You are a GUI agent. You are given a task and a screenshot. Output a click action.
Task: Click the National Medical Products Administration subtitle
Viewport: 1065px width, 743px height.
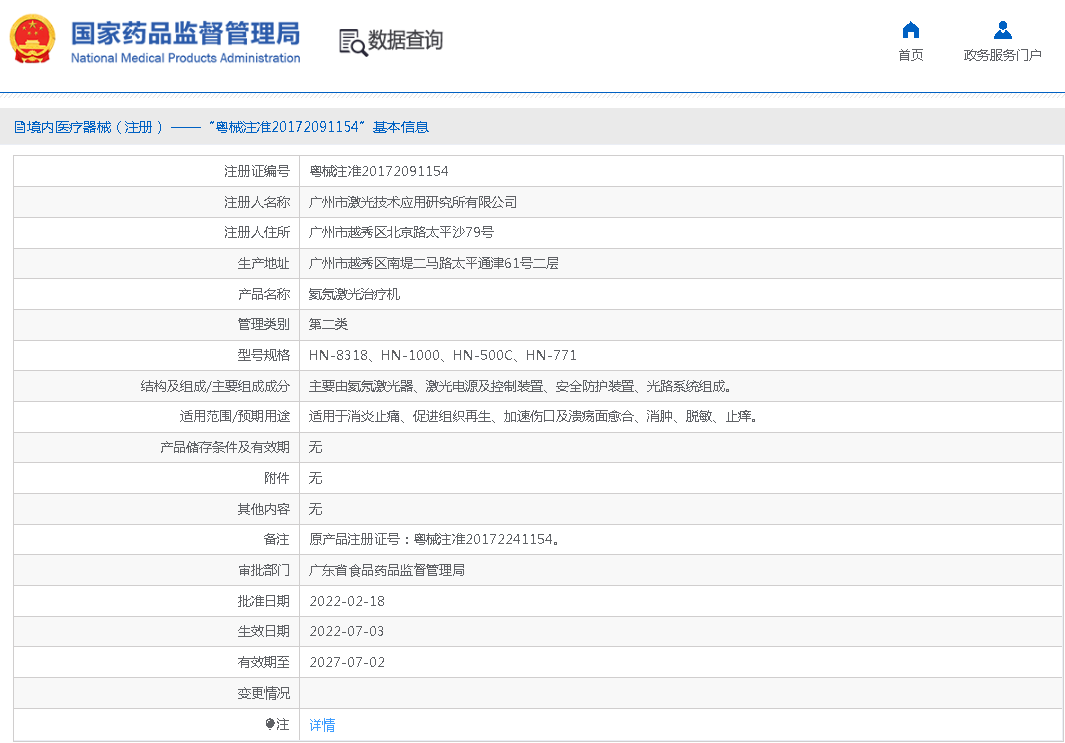185,58
